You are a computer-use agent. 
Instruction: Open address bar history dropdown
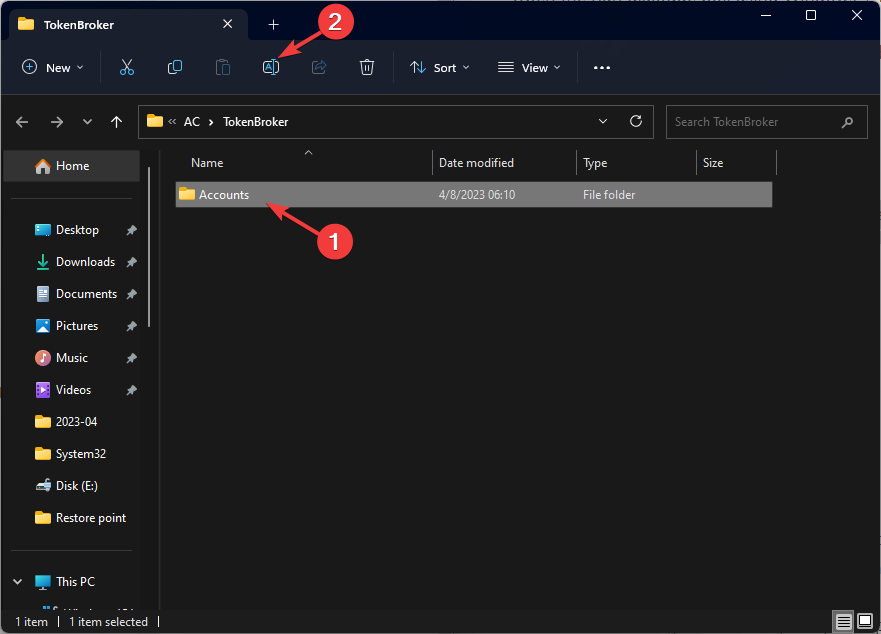coord(603,121)
